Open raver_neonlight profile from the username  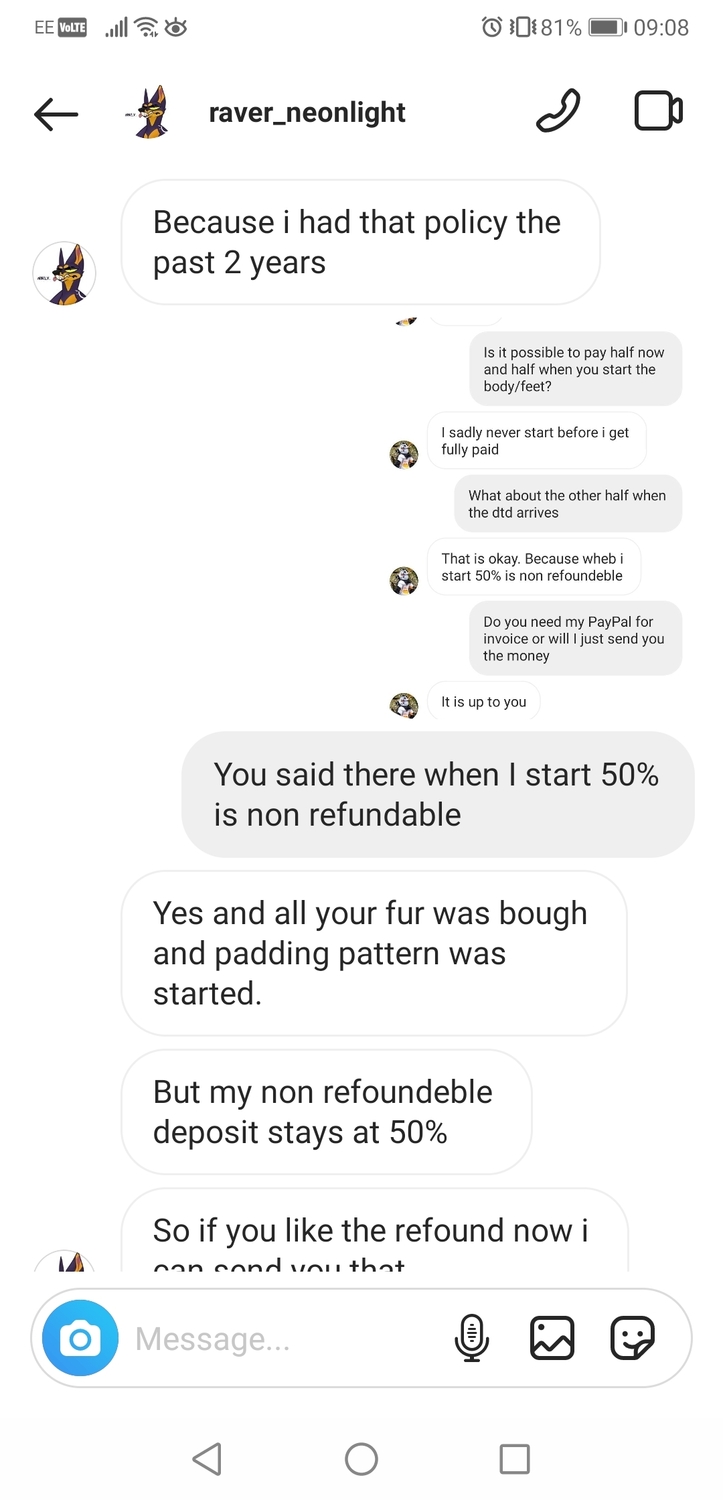(x=307, y=112)
